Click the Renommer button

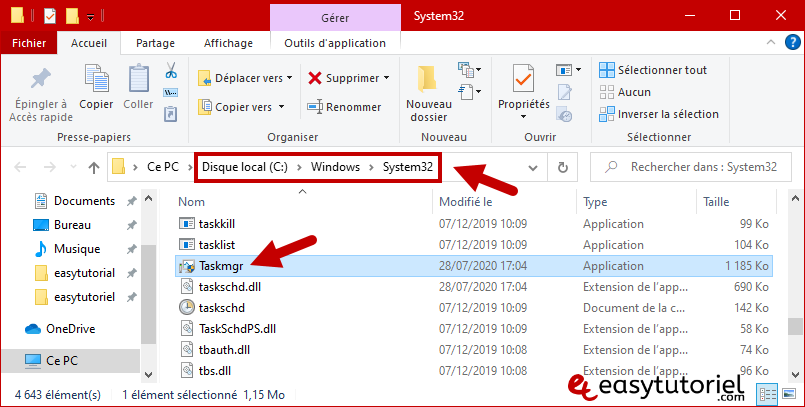pyautogui.click(x=344, y=107)
